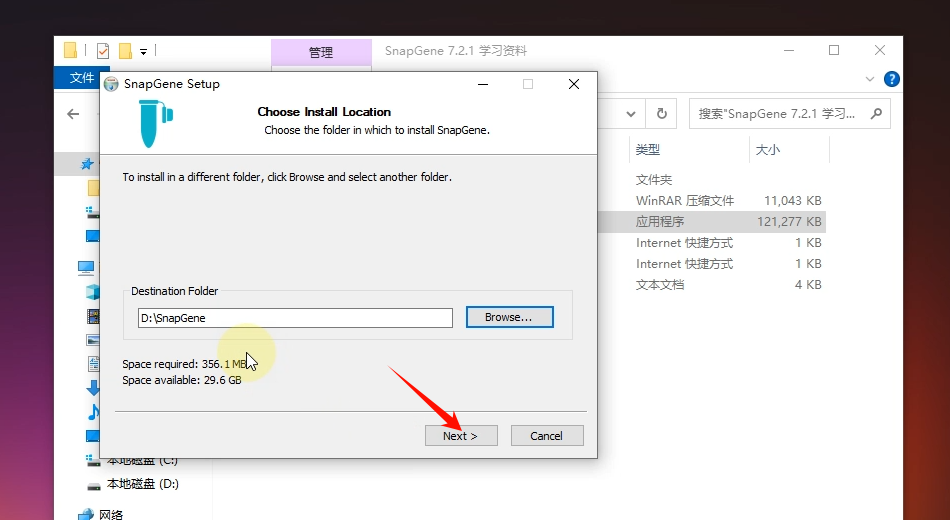Click the Destination Folder path field
Viewport: 950px width, 520px height.
(295, 318)
